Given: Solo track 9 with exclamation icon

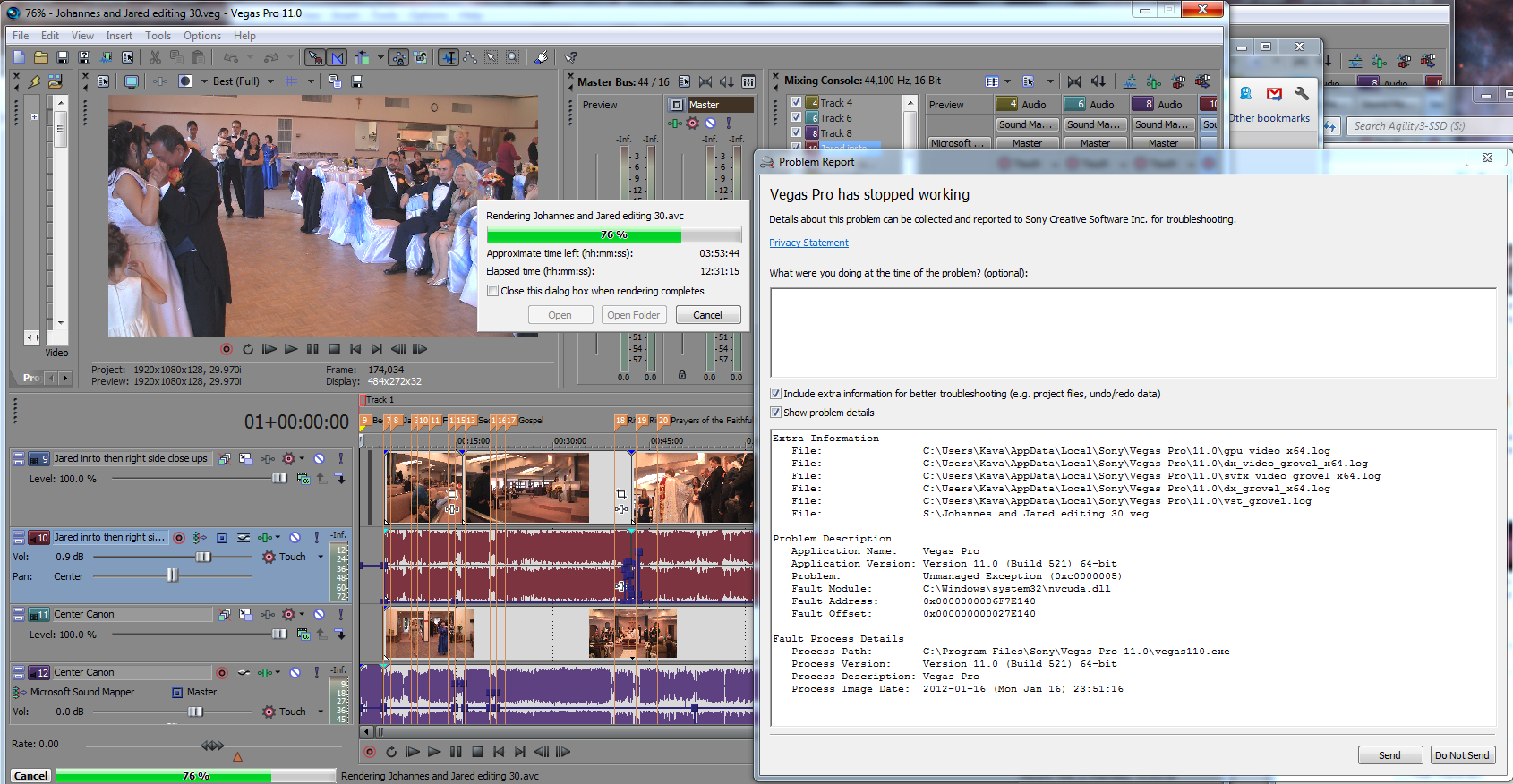Looking at the screenshot, I should [x=340, y=458].
